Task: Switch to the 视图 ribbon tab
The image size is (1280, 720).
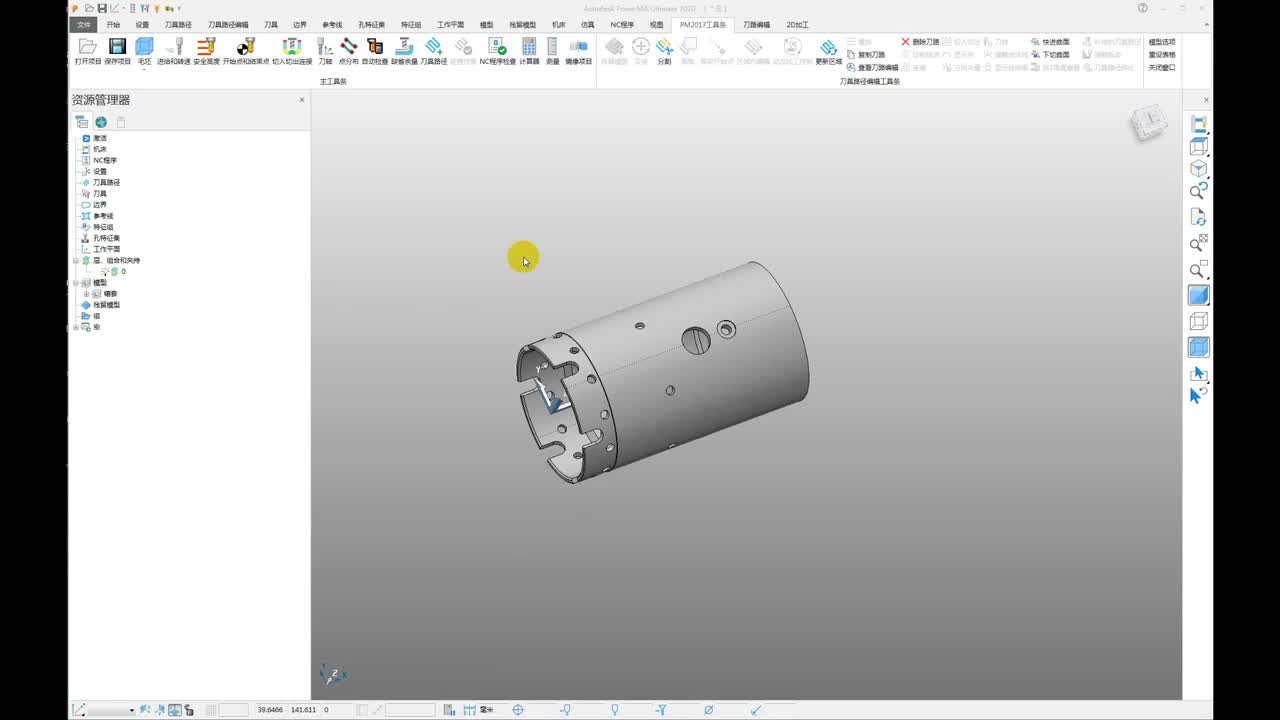Action: pos(657,24)
